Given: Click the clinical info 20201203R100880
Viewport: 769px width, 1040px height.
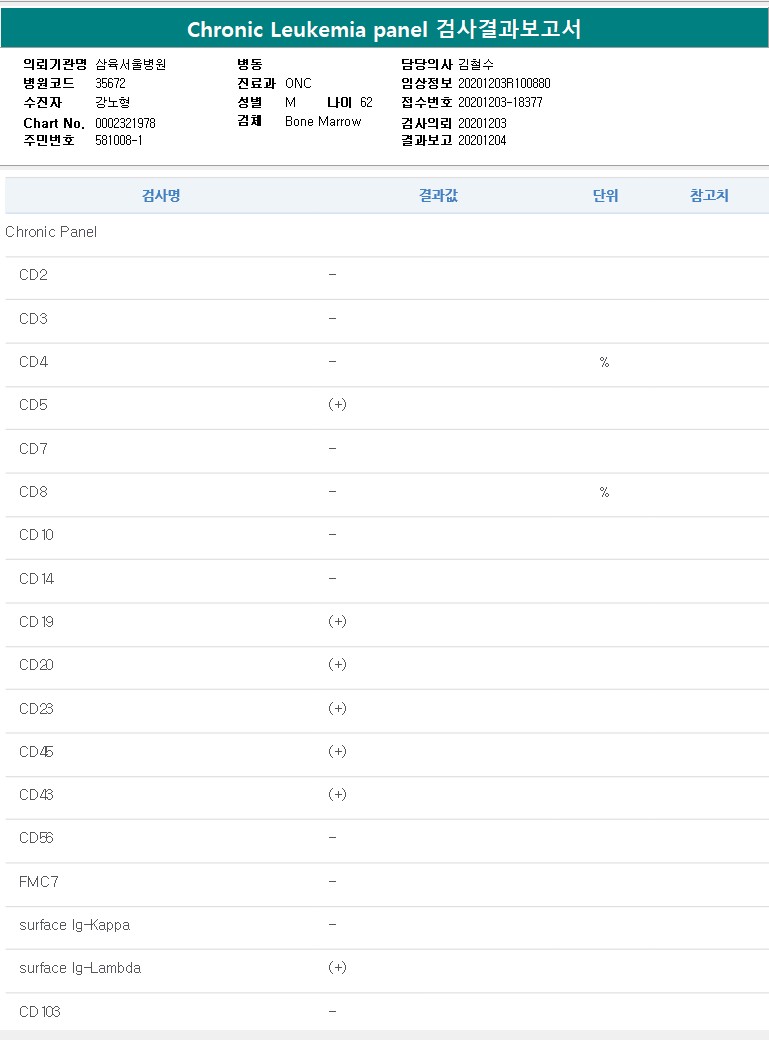Looking at the screenshot, I should click(504, 84).
